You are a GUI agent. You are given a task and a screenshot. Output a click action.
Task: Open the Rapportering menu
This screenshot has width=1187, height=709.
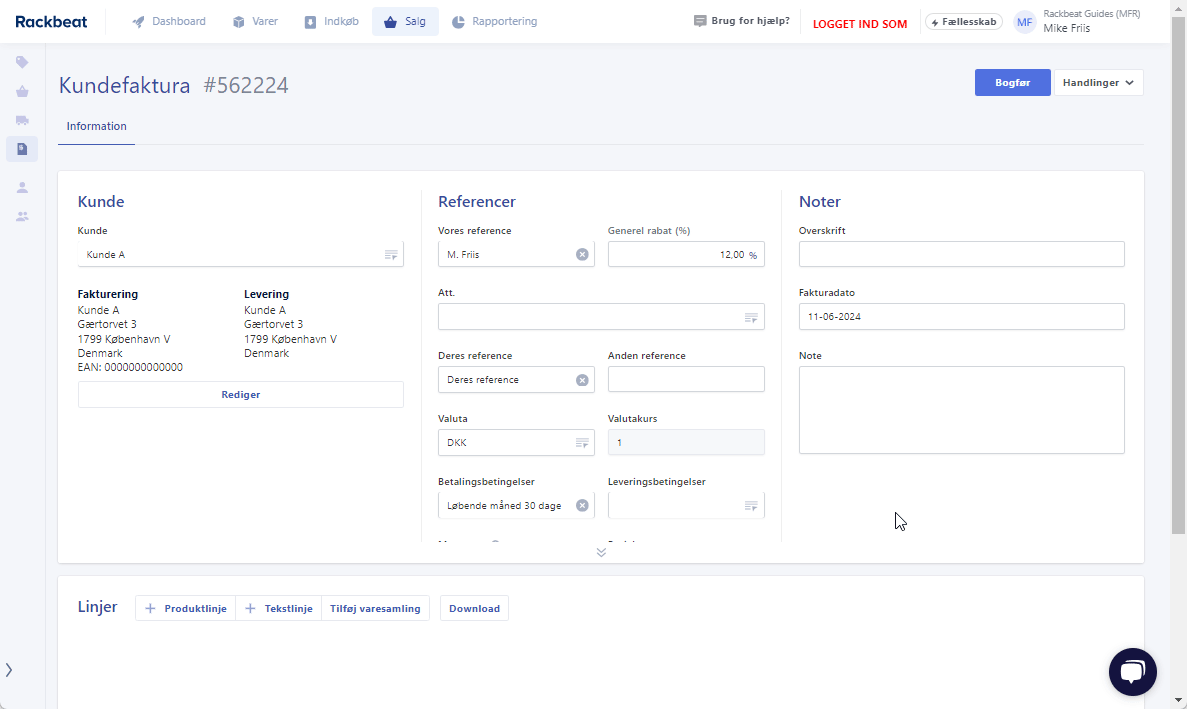[x=494, y=21]
